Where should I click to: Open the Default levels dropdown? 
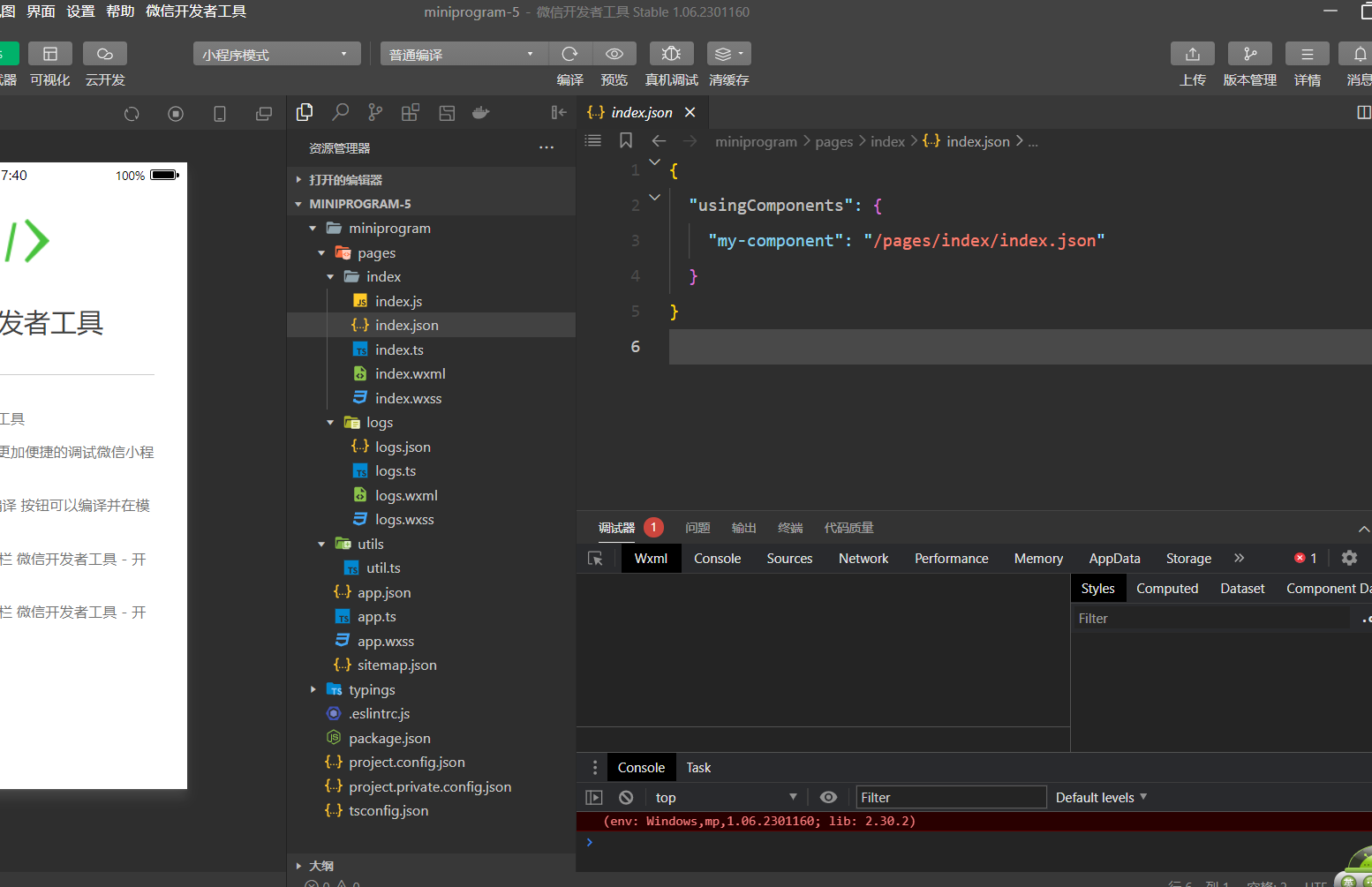tap(1101, 798)
